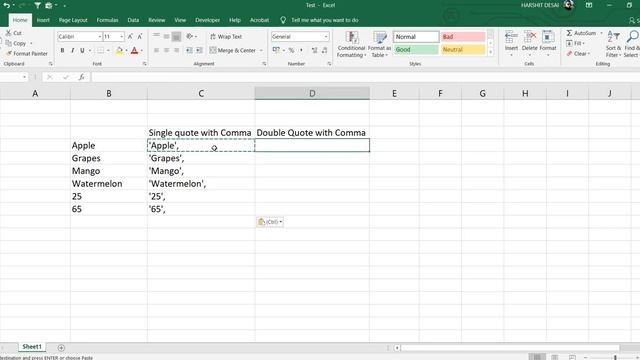Activate the Format Painter brush
This screenshot has width=640, height=360.
(9, 53)
